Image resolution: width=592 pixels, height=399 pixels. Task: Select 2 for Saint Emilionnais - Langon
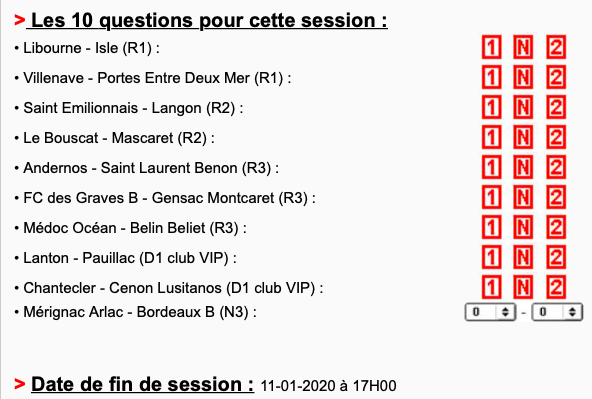click(556, 107)
